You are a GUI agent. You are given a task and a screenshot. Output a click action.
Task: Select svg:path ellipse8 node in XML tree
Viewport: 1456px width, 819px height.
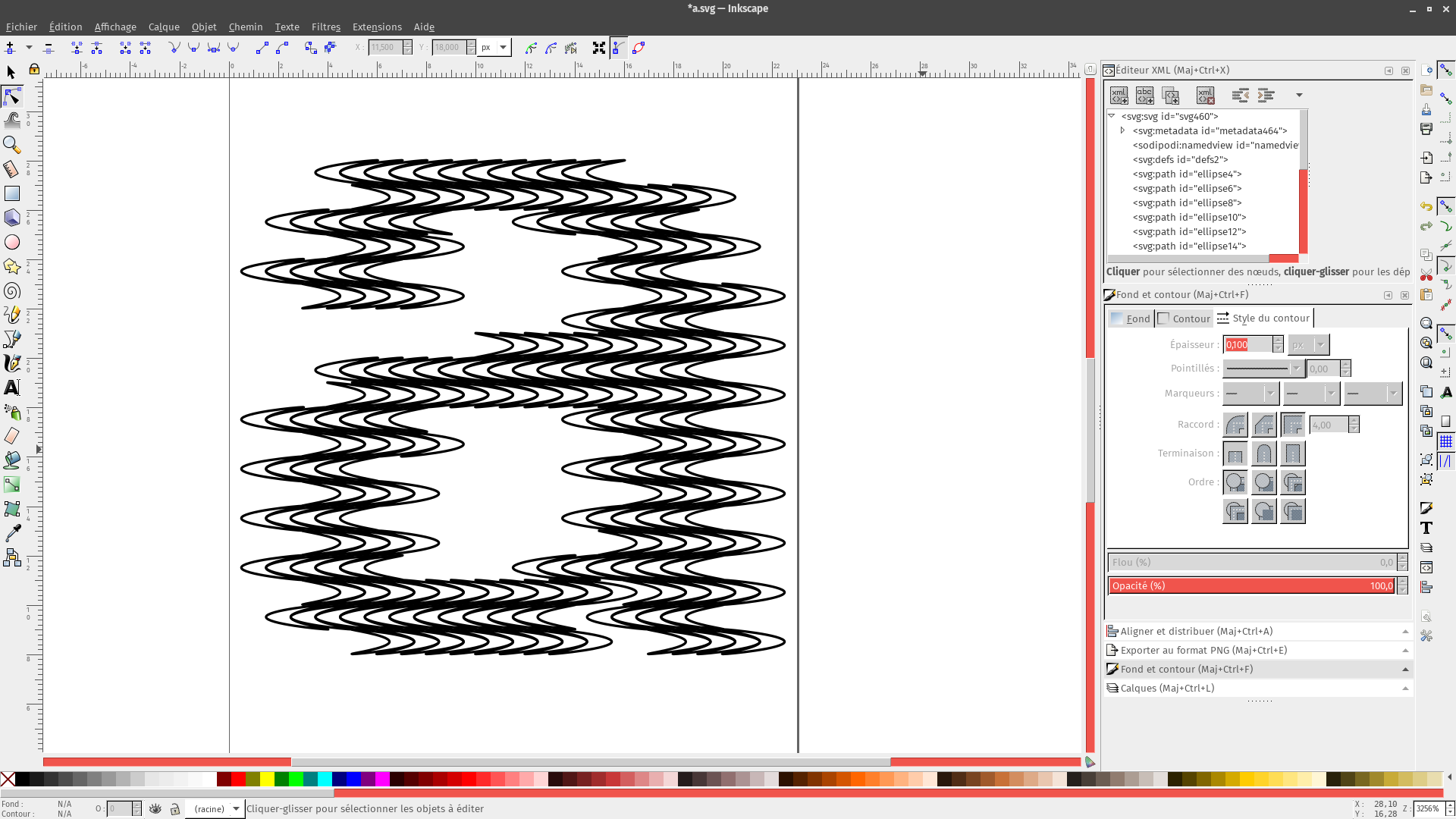pyautogui.click(x=1187, y=202)
